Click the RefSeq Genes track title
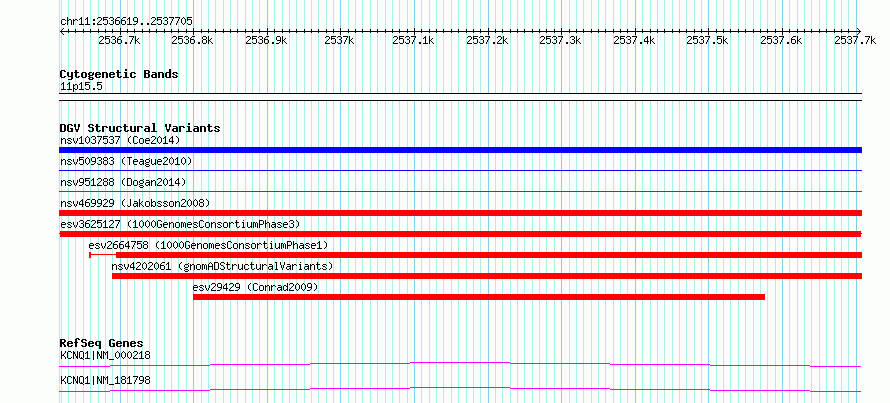The height and width of the screenshot is (403, 890). [101, 343]
